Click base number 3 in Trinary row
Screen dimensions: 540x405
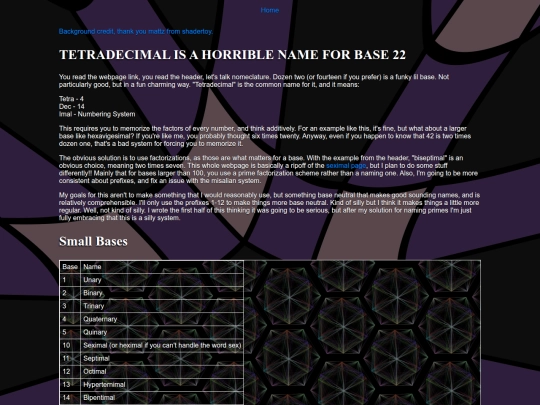tap(70, 306)
